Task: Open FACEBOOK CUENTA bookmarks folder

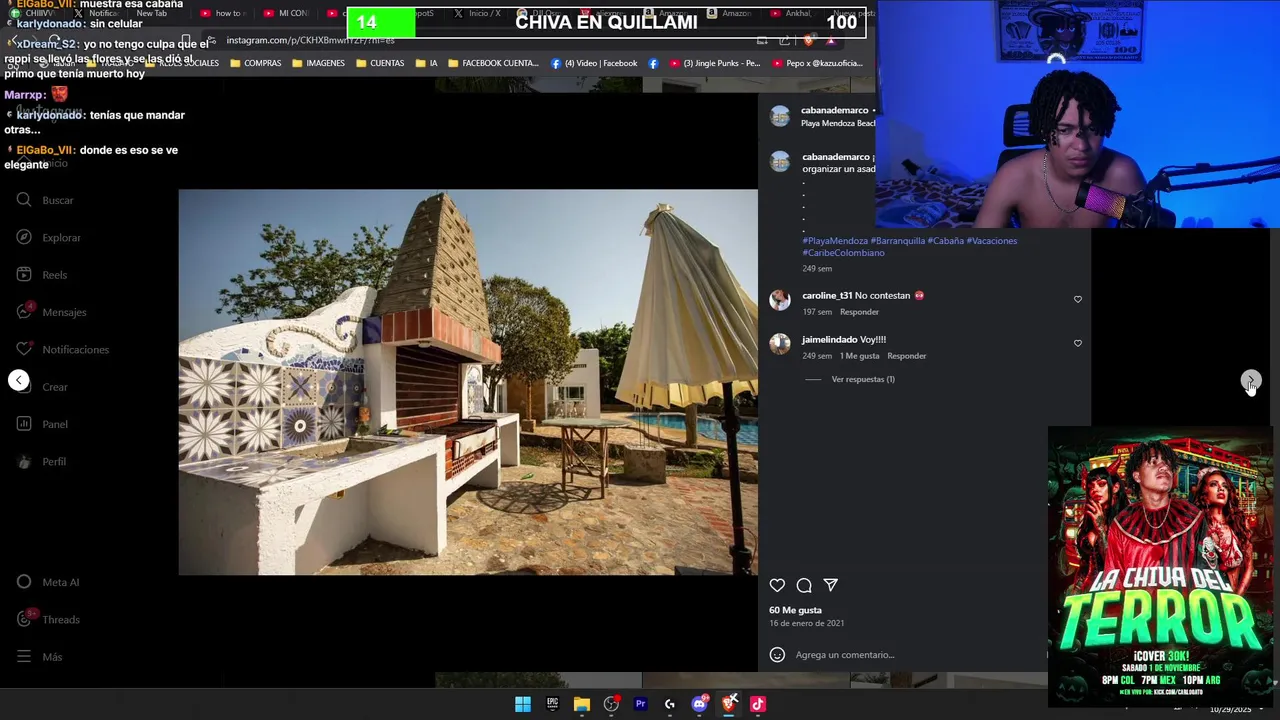Action: click(x=494, y=63)
